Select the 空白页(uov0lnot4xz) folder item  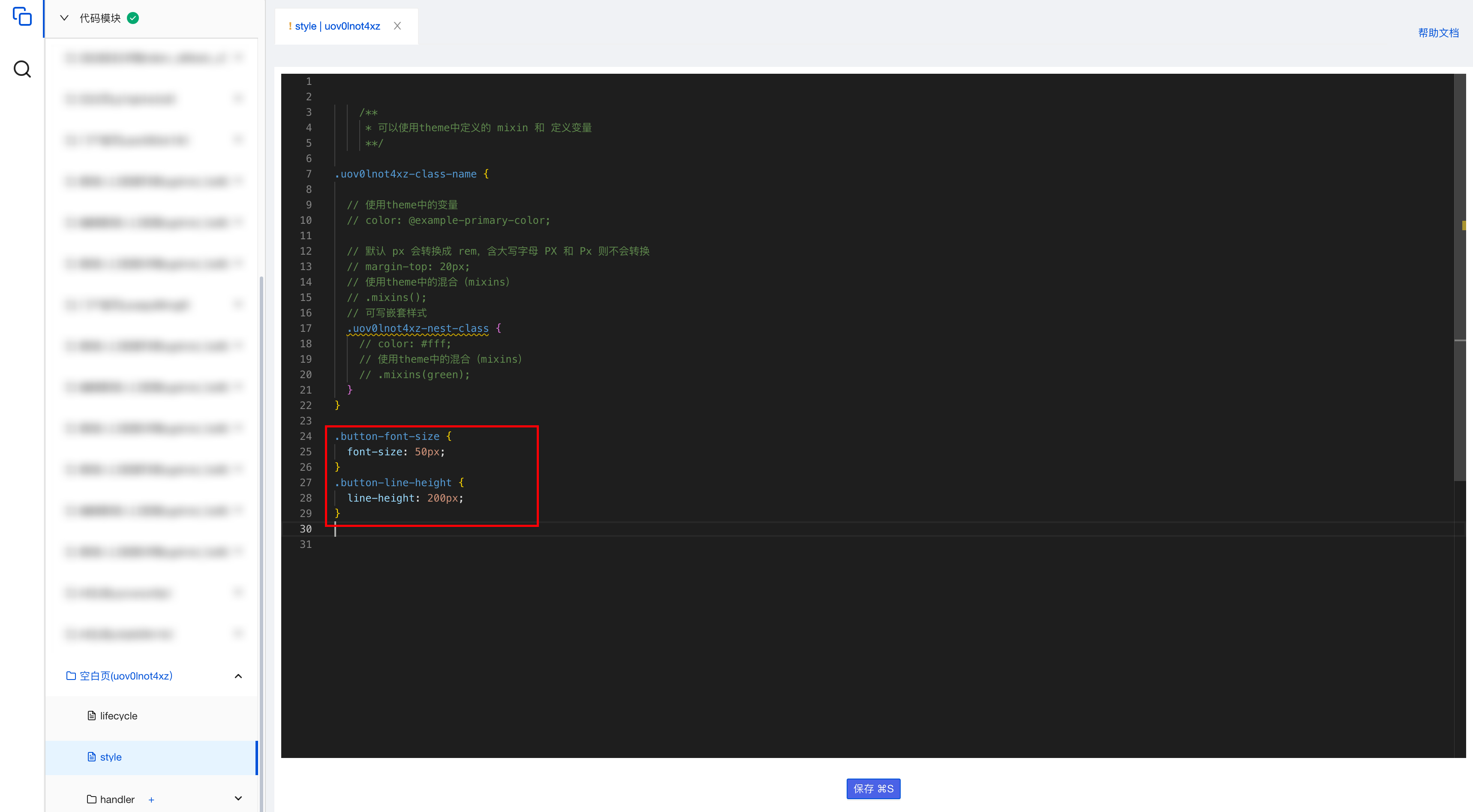coord(126,676)
